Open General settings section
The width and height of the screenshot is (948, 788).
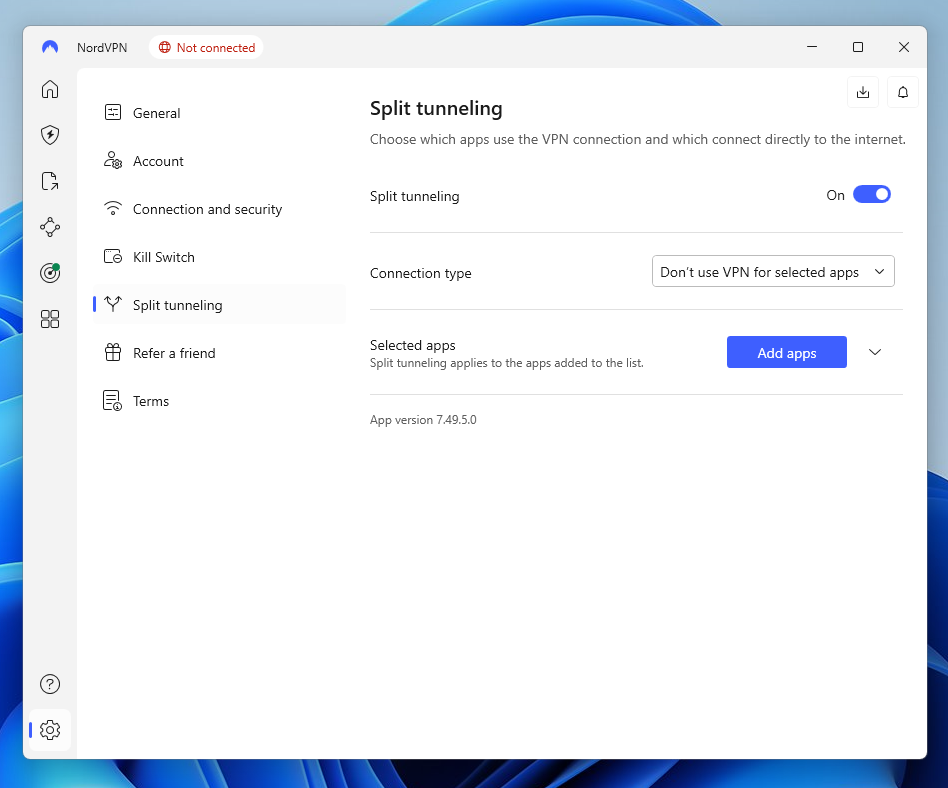pyautogui.click(x=219, y=112)
